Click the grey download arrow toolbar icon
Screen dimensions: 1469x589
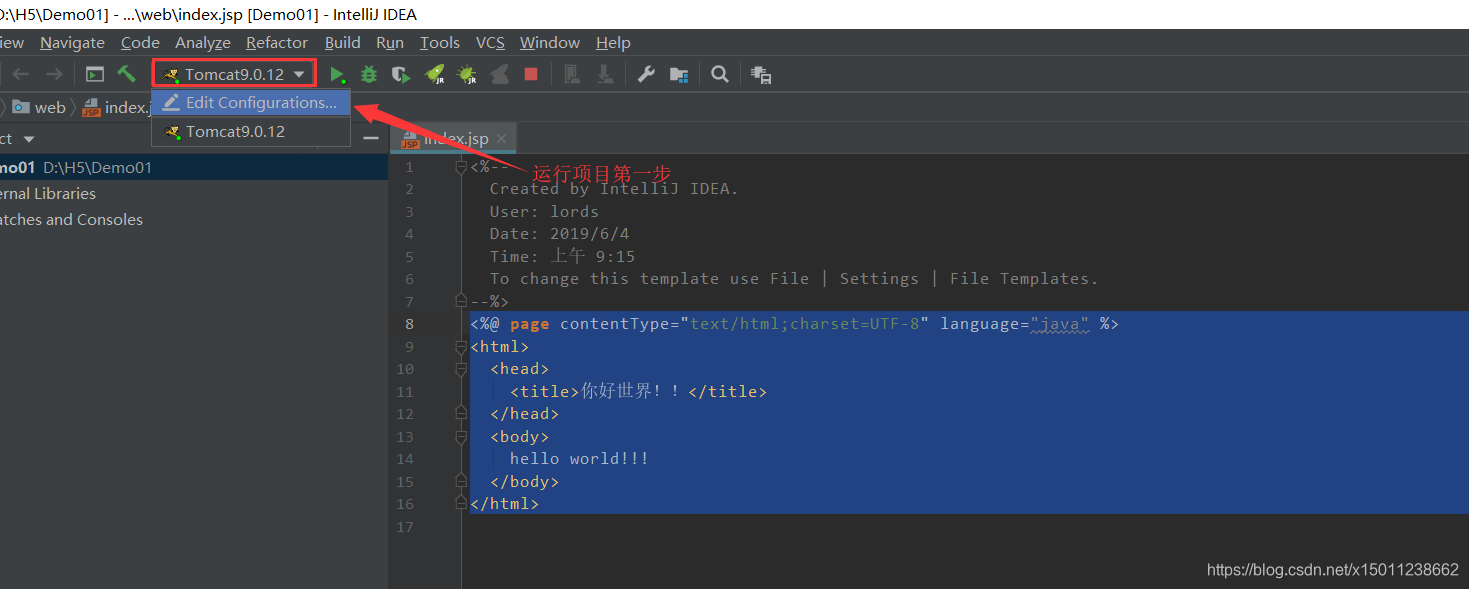tap(604, 74)
